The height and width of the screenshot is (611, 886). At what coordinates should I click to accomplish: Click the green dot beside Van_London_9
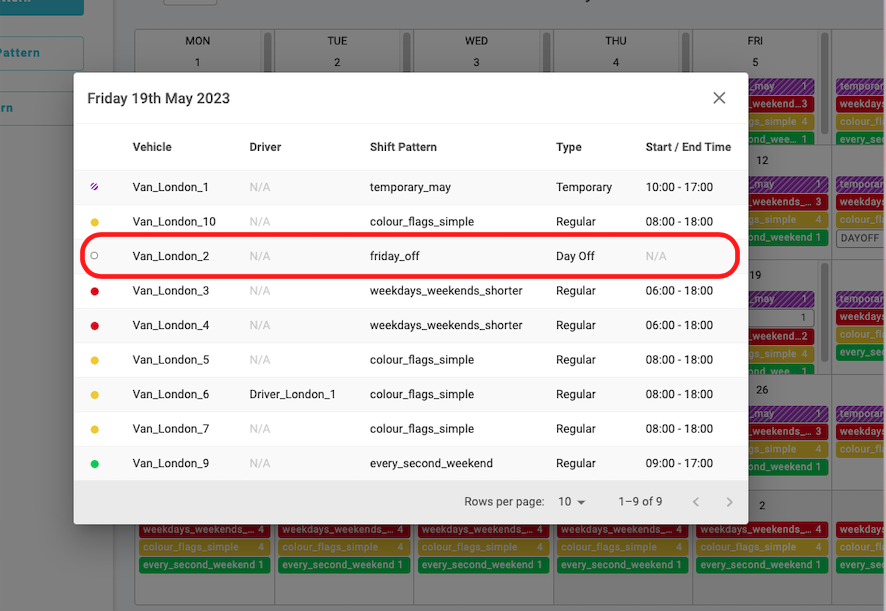point(95,464)
